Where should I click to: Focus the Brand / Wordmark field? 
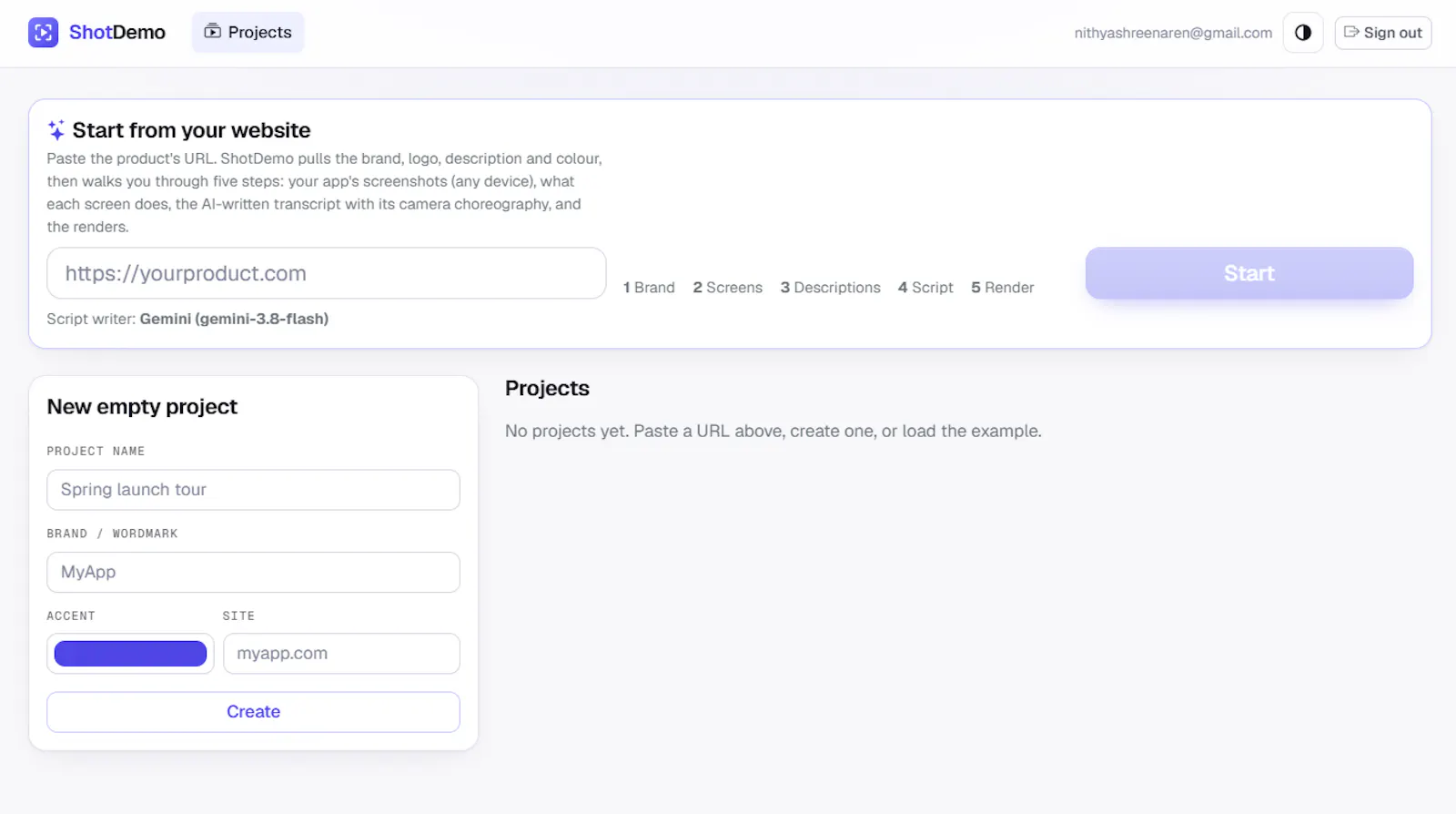[253, 572]
